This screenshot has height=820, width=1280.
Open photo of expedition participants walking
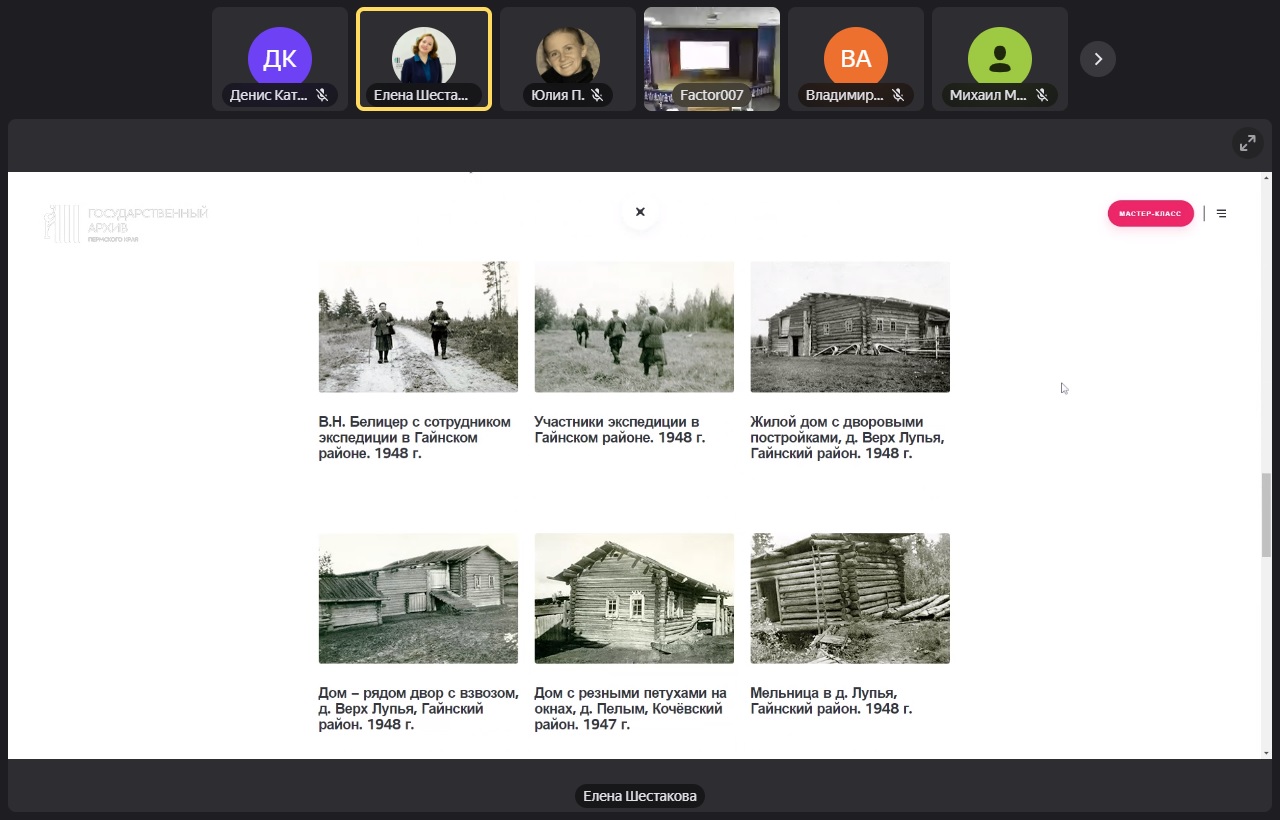click(634, 327)
